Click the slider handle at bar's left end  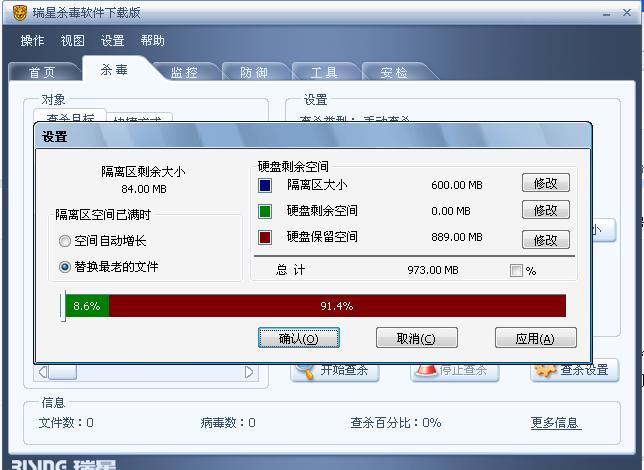[63, 306]
